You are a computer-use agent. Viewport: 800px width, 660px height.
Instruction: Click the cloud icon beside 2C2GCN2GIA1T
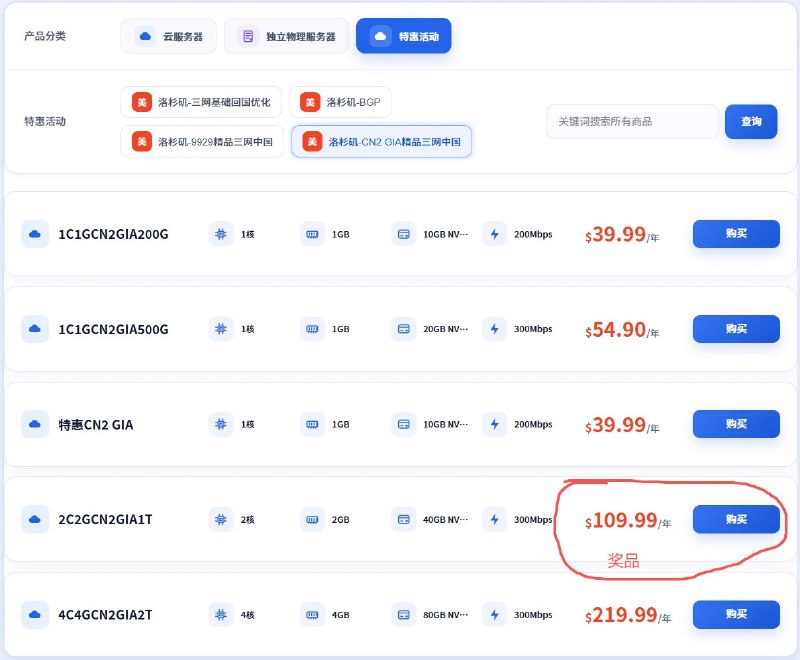[35, 519]
